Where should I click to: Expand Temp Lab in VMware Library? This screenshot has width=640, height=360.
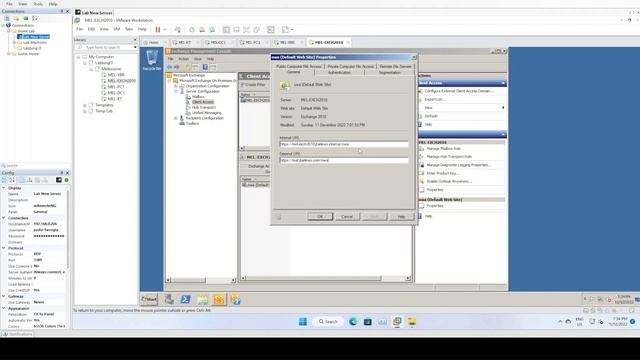(x=85, y=111)
